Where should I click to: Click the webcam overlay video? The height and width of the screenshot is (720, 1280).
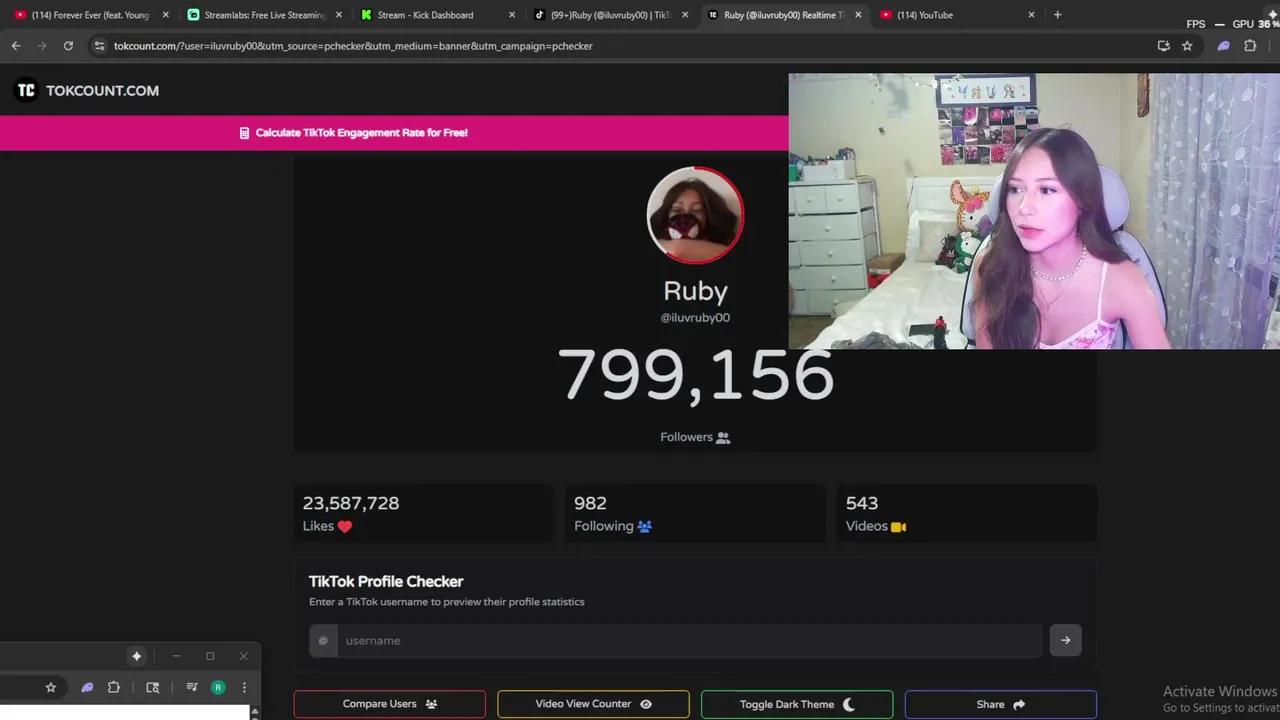[1034, 211]
